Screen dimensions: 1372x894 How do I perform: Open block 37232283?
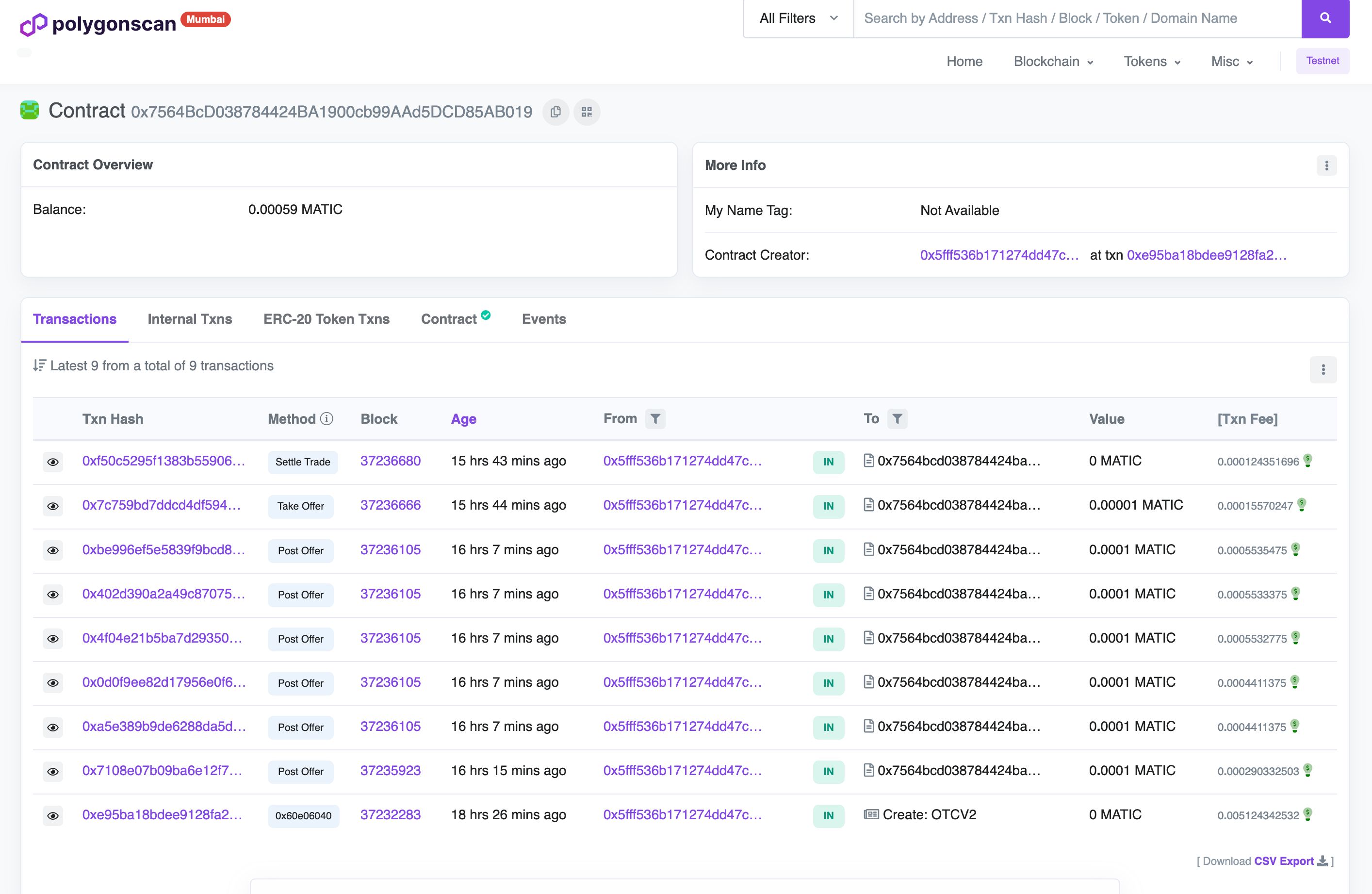pyautogui.click(x=390, y=815)
